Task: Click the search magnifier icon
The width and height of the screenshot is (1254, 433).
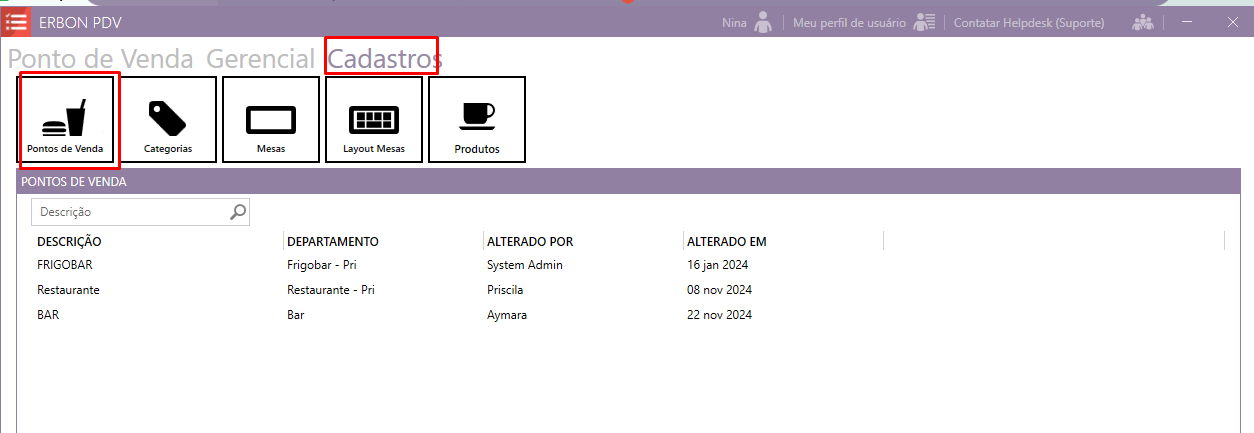Action: pyautogui.click(x=238, y=212)
